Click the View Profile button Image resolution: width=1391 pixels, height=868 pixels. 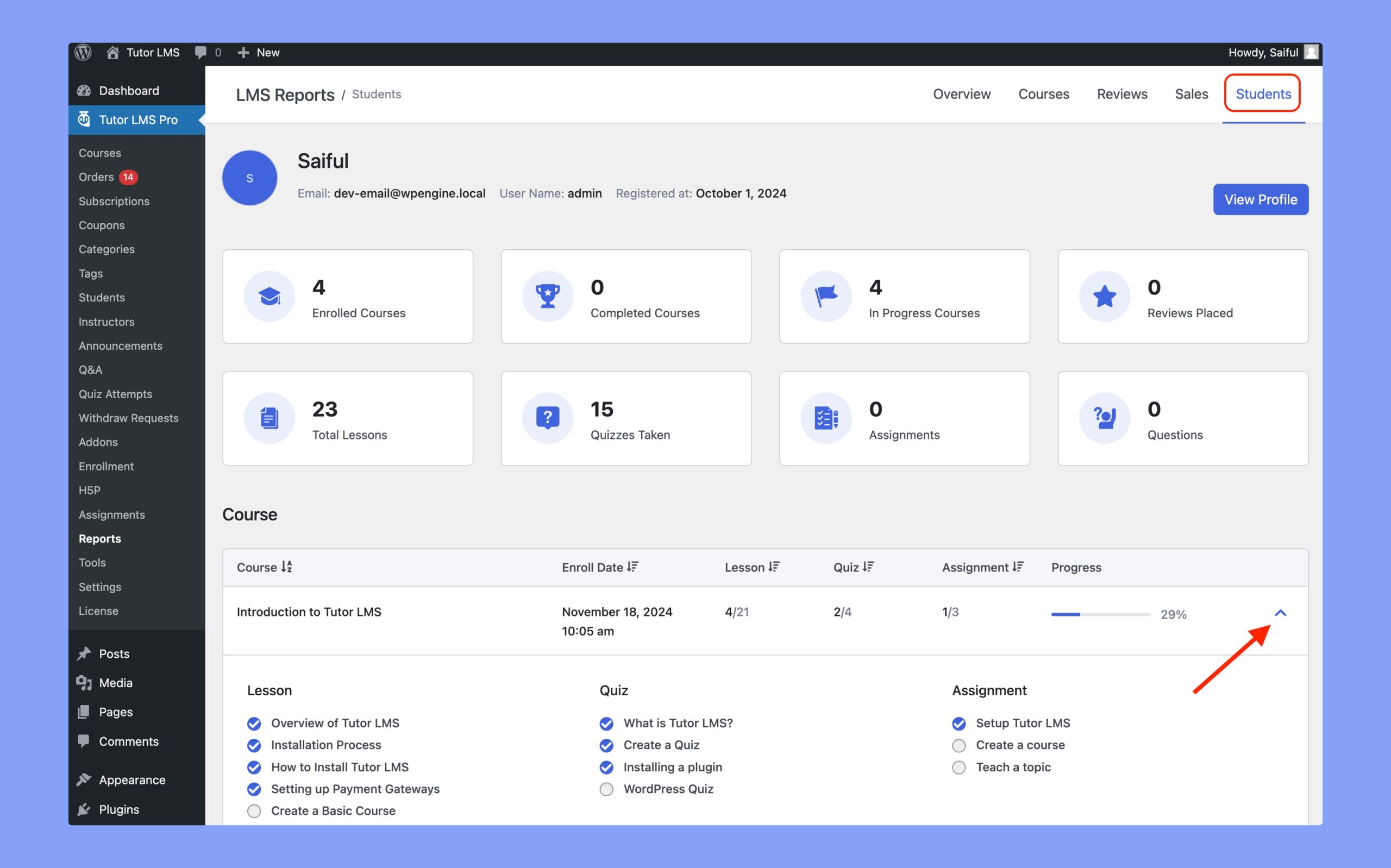click(1261, 199)
